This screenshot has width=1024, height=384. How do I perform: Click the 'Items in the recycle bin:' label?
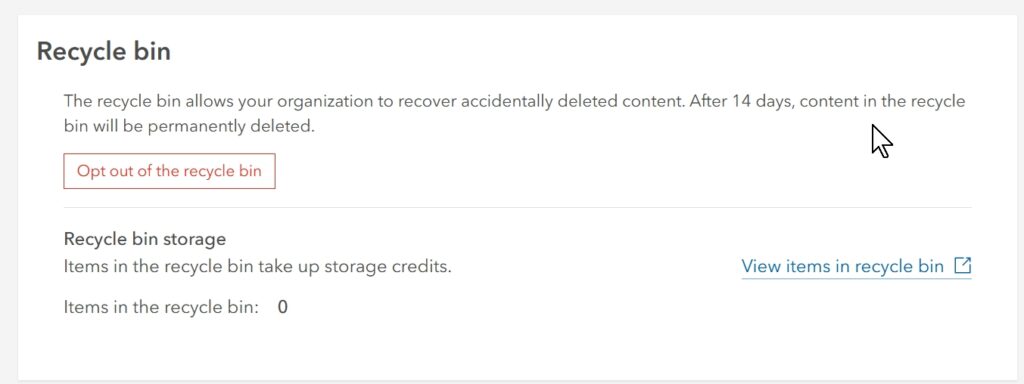pos(162,307)
